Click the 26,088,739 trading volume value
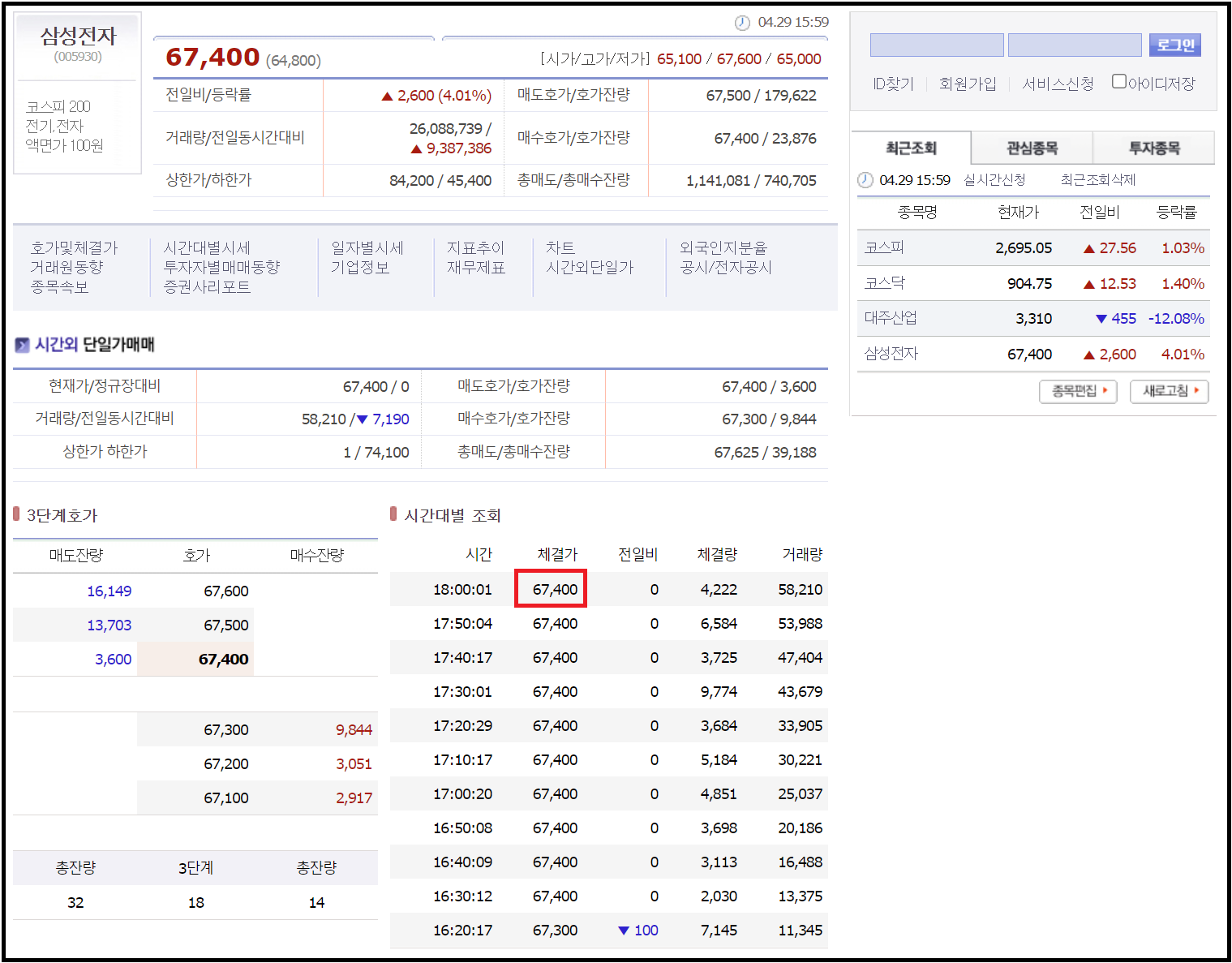 click(x=446, y=129)
